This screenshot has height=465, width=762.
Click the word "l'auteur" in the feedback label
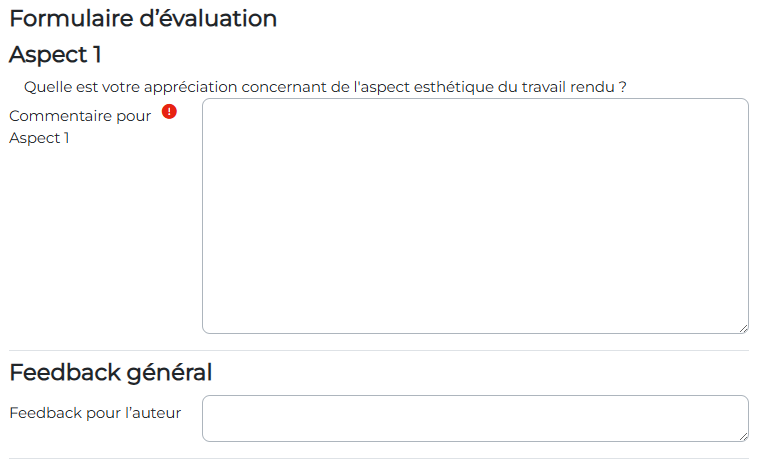pos(153,412)
